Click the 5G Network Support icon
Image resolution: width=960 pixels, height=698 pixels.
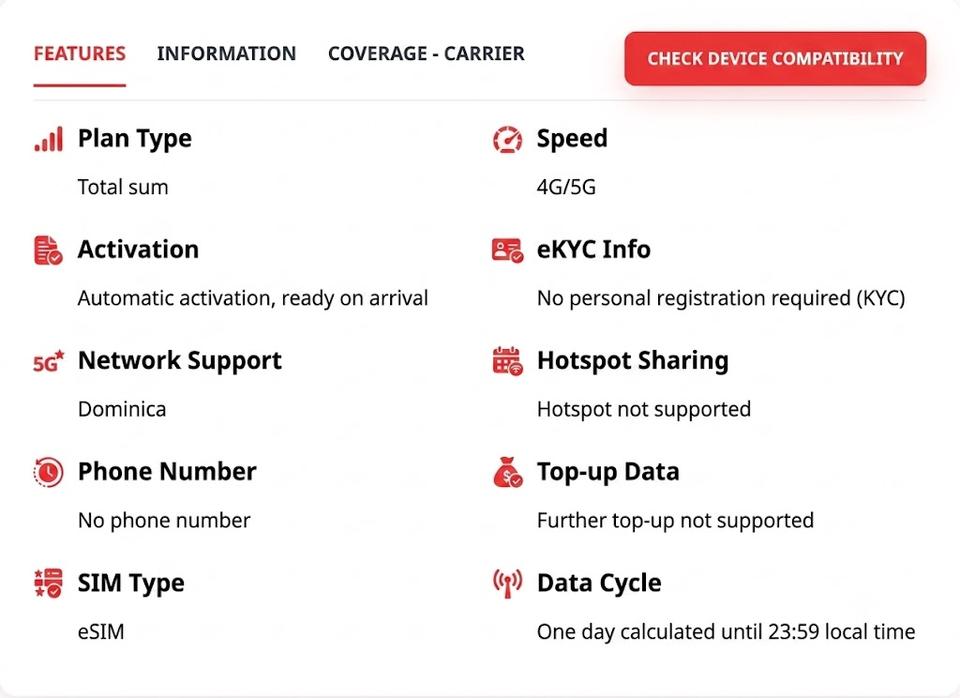coord(48,361)
